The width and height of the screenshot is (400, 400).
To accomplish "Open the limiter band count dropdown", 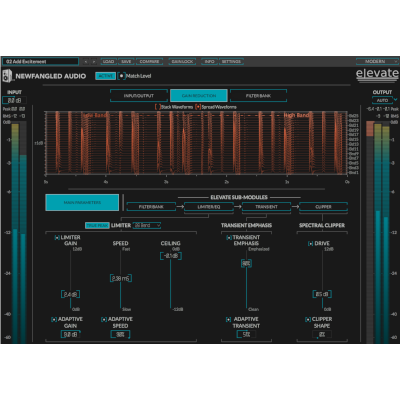I will (147, 226).
